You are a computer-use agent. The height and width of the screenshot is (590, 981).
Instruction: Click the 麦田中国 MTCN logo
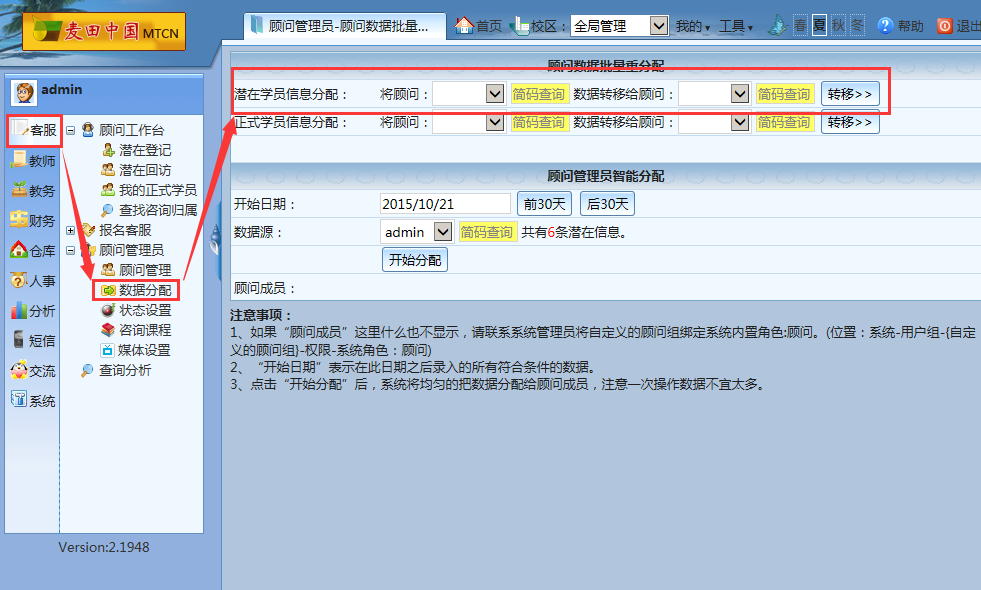[104, 31]
